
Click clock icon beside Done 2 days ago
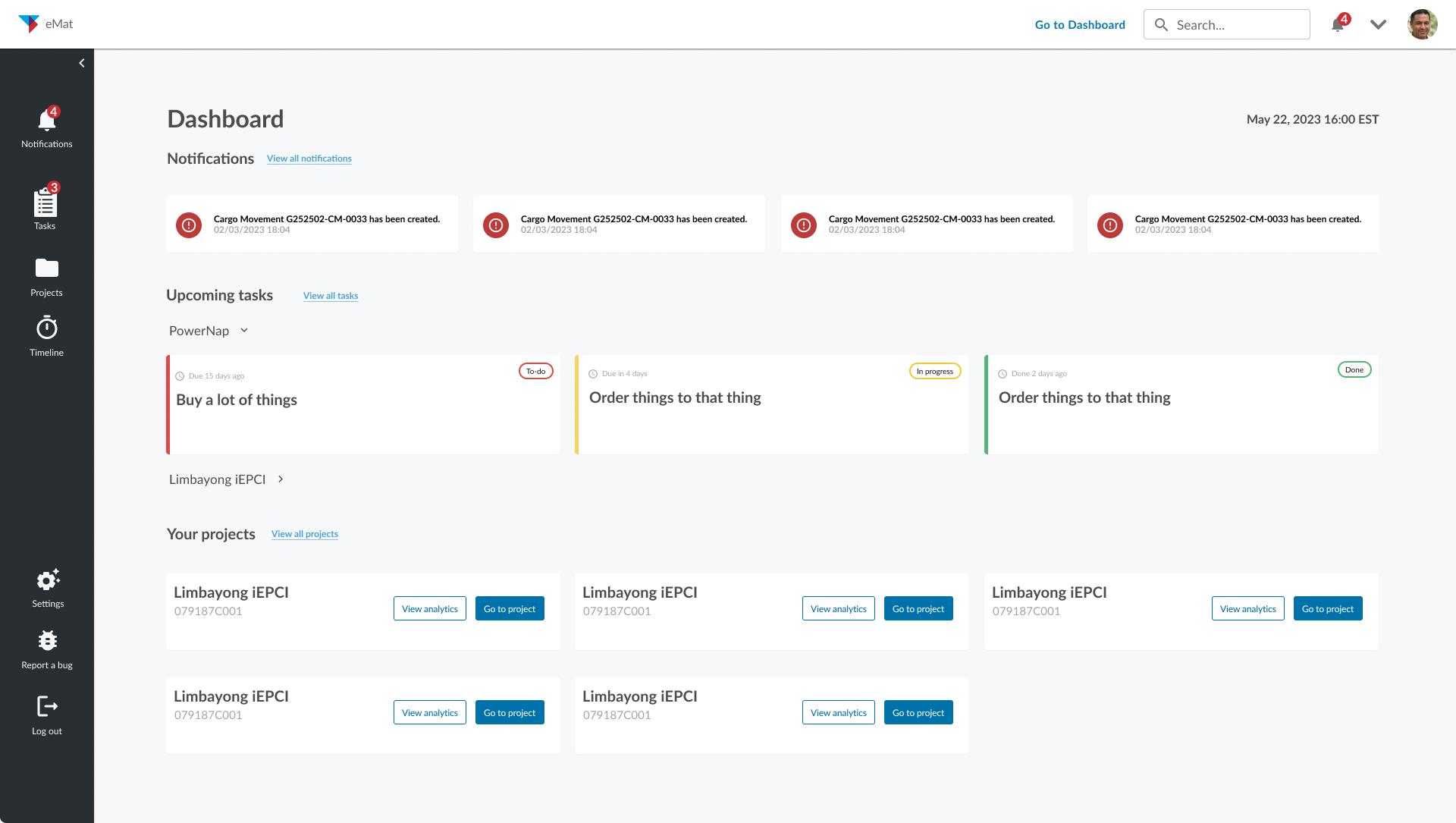(x=1003, y=374)
